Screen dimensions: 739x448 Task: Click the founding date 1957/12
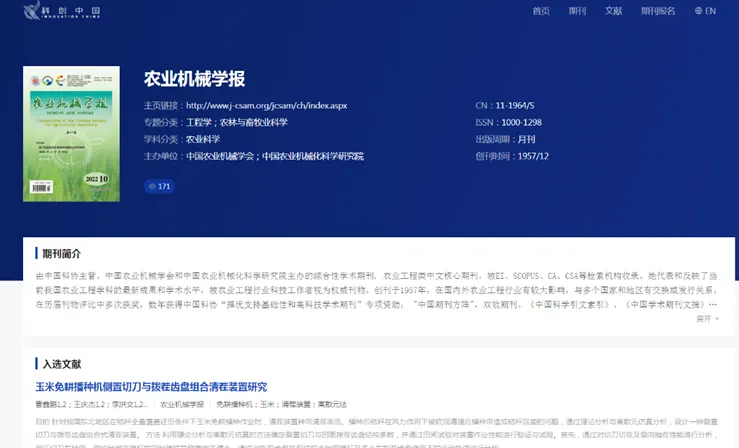(x=533, y=156)
